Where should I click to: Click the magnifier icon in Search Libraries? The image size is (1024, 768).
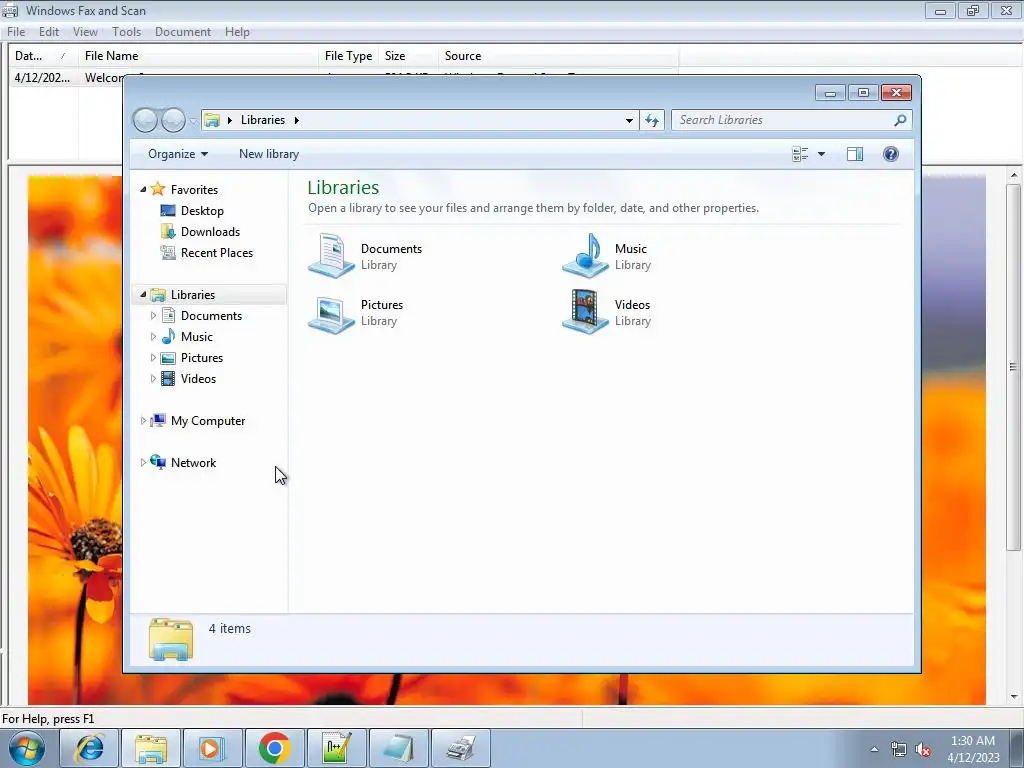click(x=900, y=120)
